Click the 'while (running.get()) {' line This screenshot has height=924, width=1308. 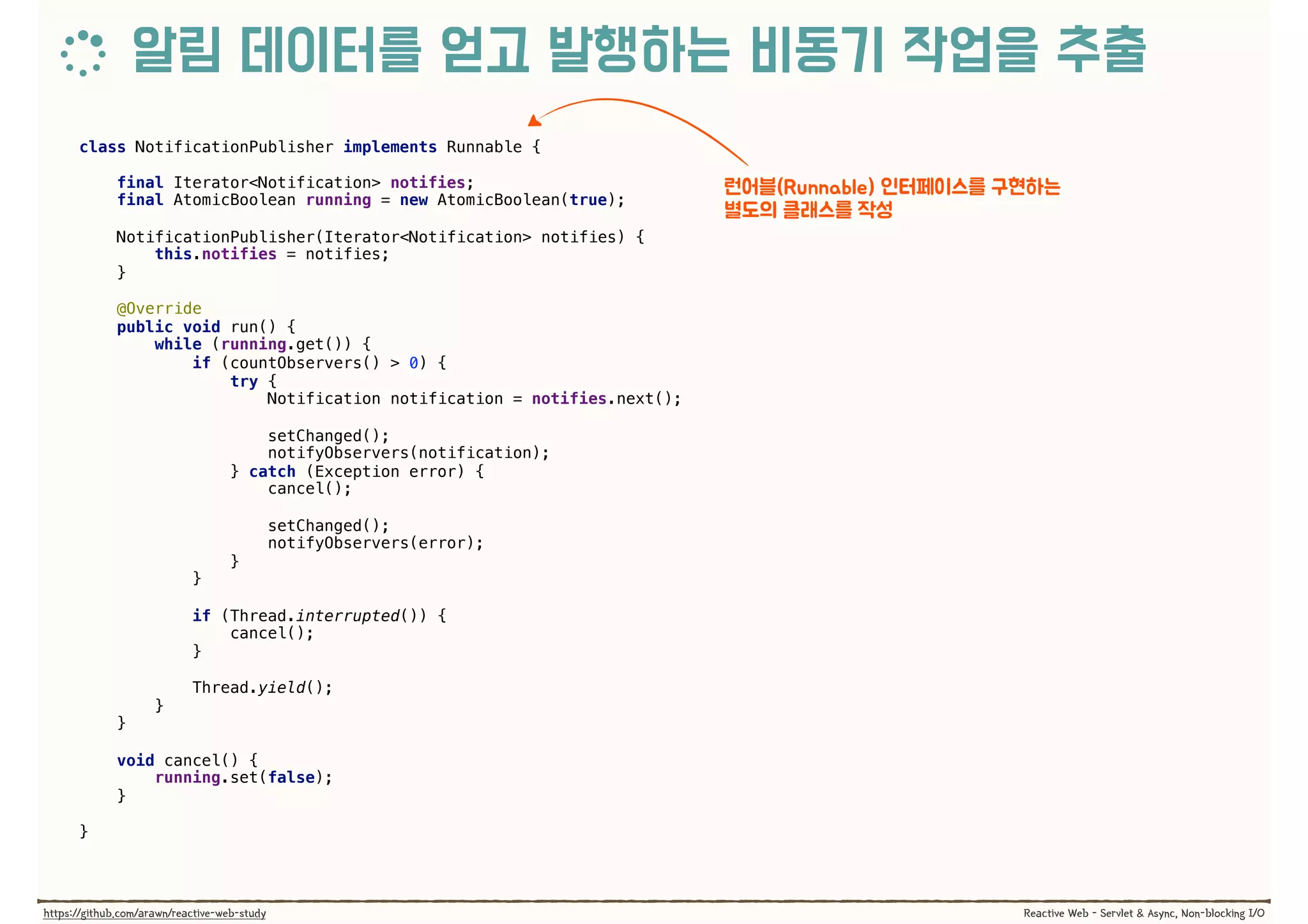click(x=263, y=344)
